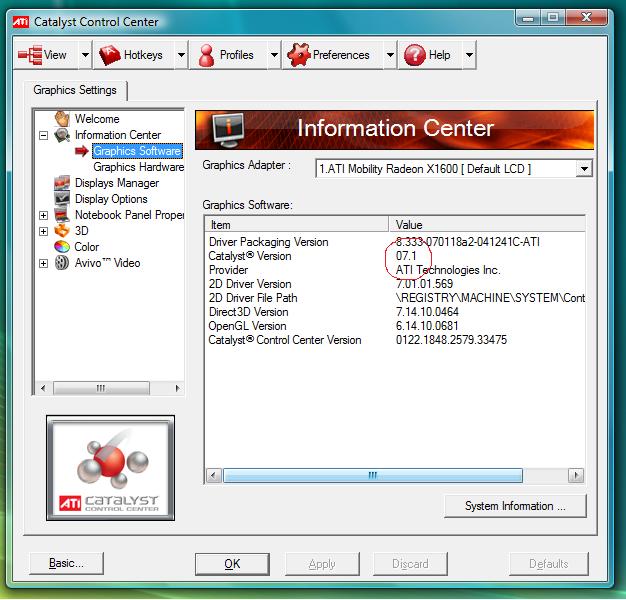Image resolution: width=626 pixels, height=600 pixels.
Task: Expand the Avivo Video tree node
Action: [x=44, y=263]
